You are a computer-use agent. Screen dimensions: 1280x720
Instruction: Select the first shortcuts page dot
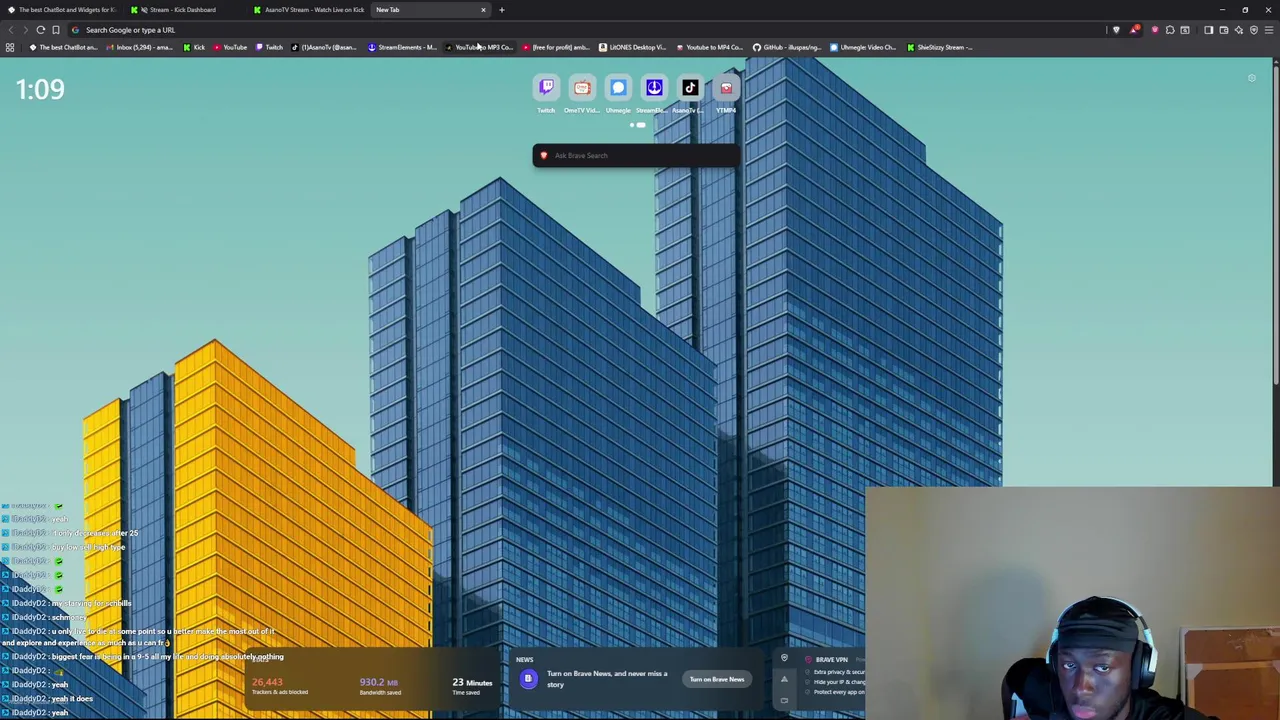[632, 125]
